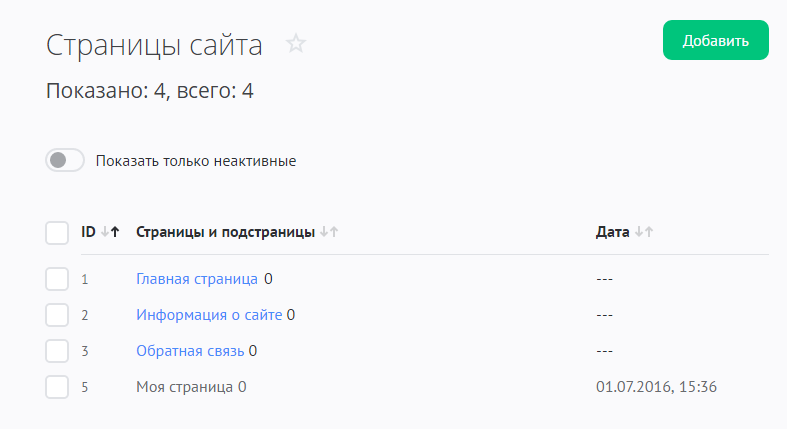Image resolution: width=787 pixels, height=429 pixels.
Task: Click the ID column header label
Action: (x=89, y=232)
